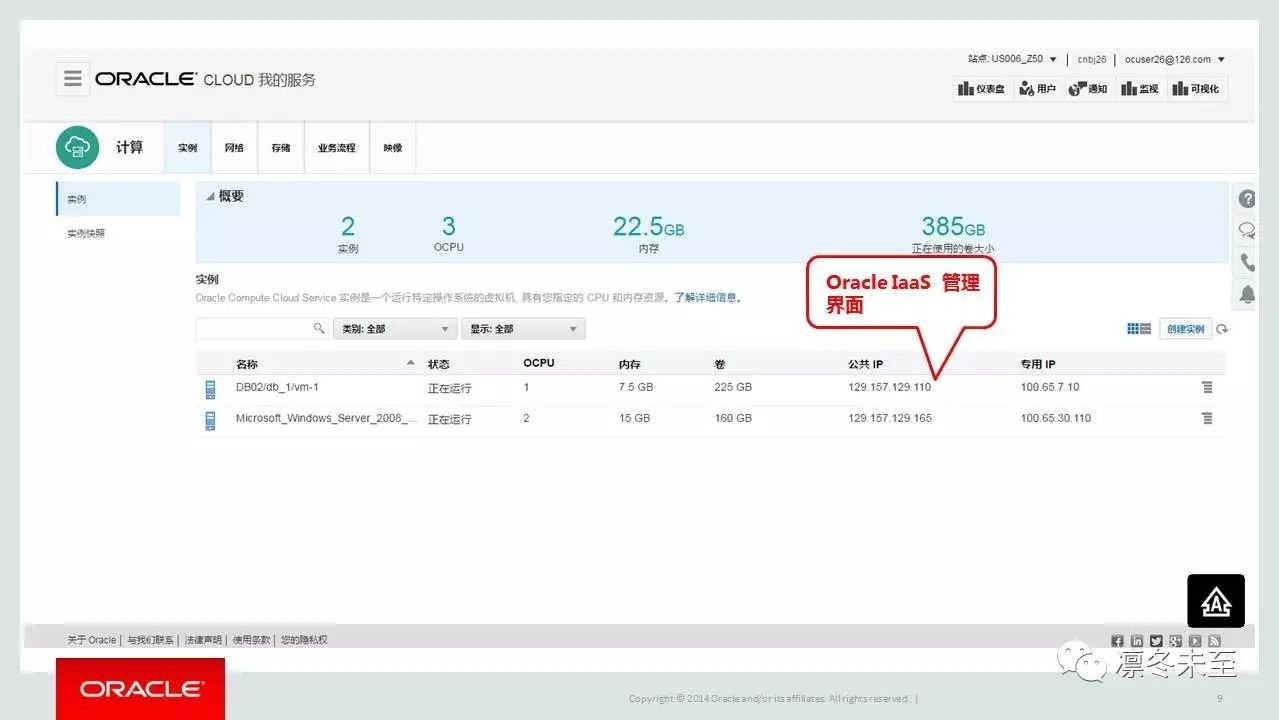Sort by 名称 column arrow
The width and height of the screenshot is (1279, 720).
coord(410,362)
